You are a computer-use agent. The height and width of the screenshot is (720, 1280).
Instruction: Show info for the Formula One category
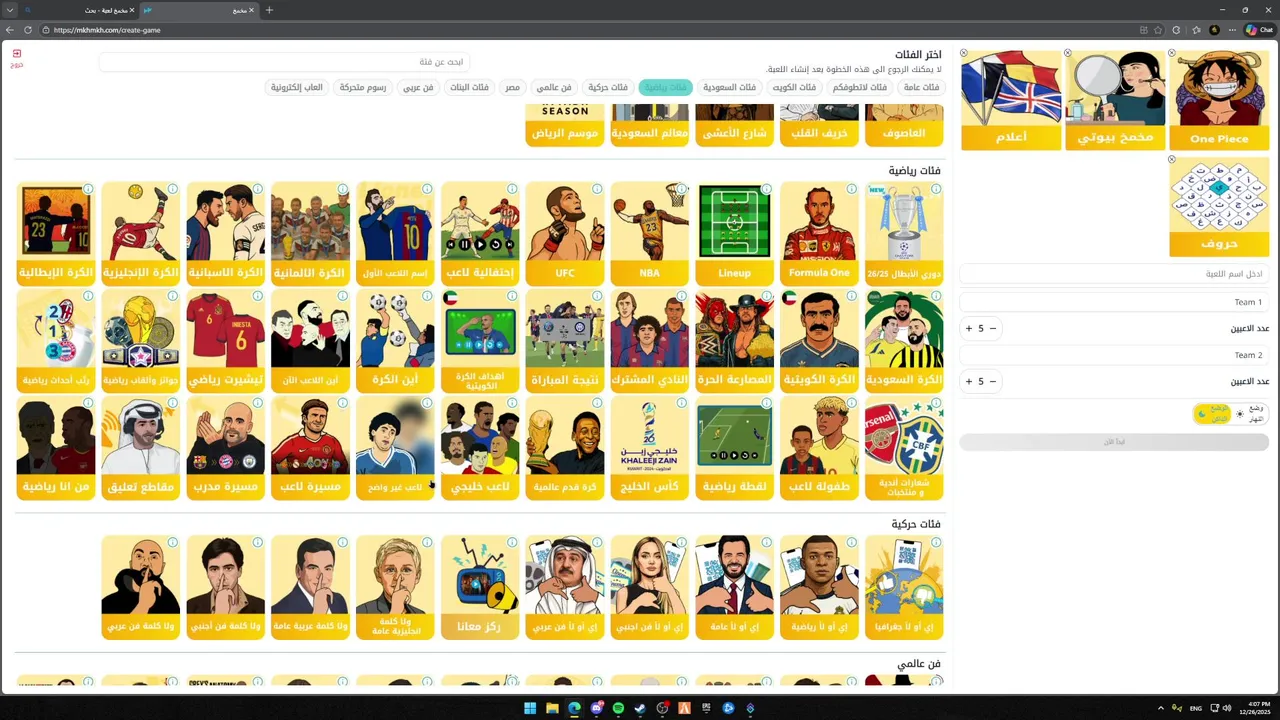click(x=851, y=189)
